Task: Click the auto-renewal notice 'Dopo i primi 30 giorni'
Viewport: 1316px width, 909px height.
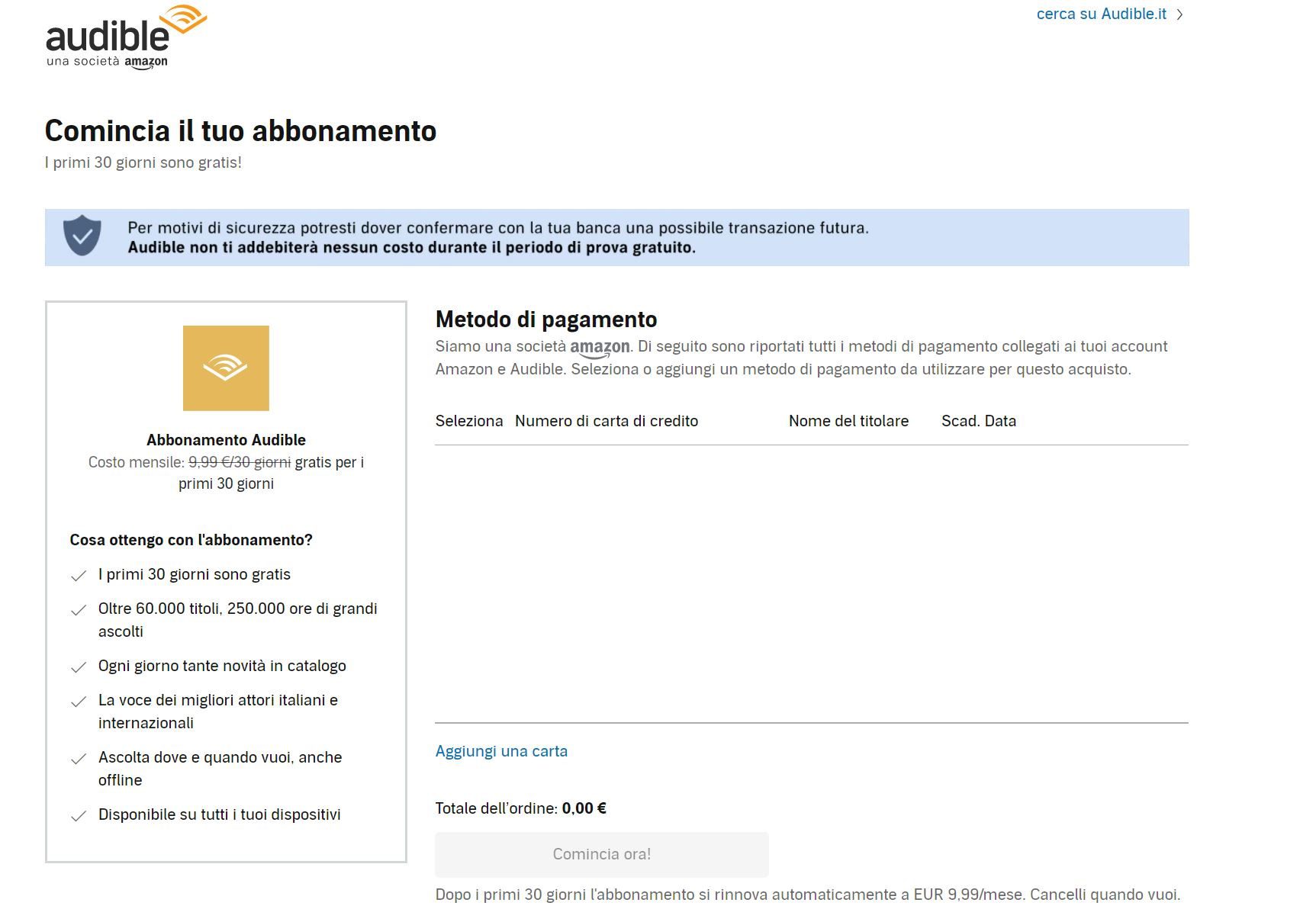Action: click(x=807, y=895)
